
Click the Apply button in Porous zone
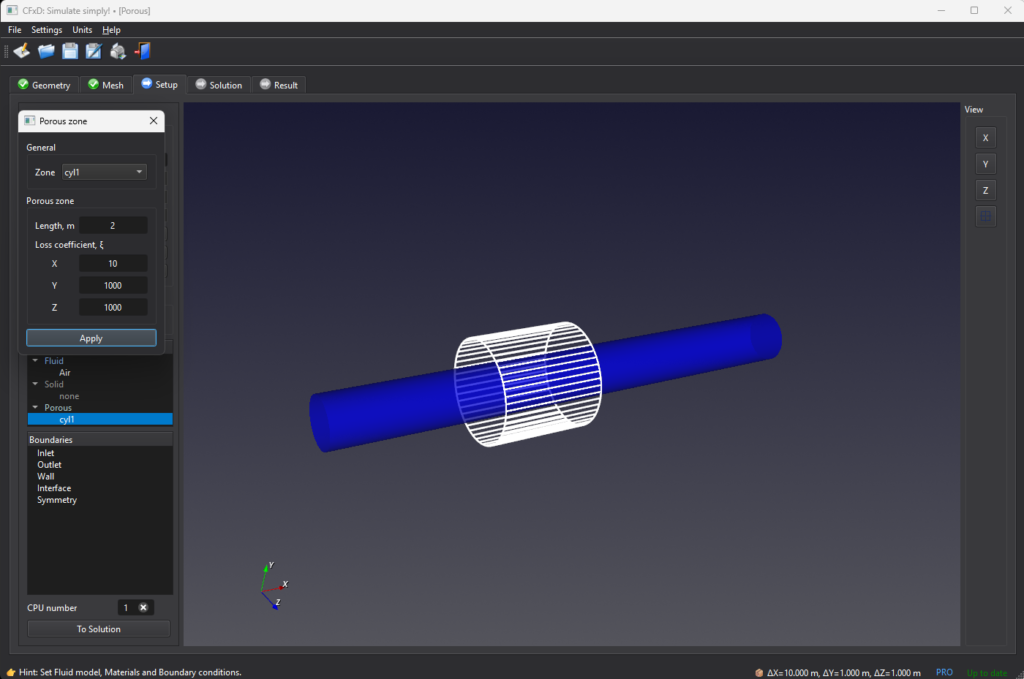(x=91, y=338)
